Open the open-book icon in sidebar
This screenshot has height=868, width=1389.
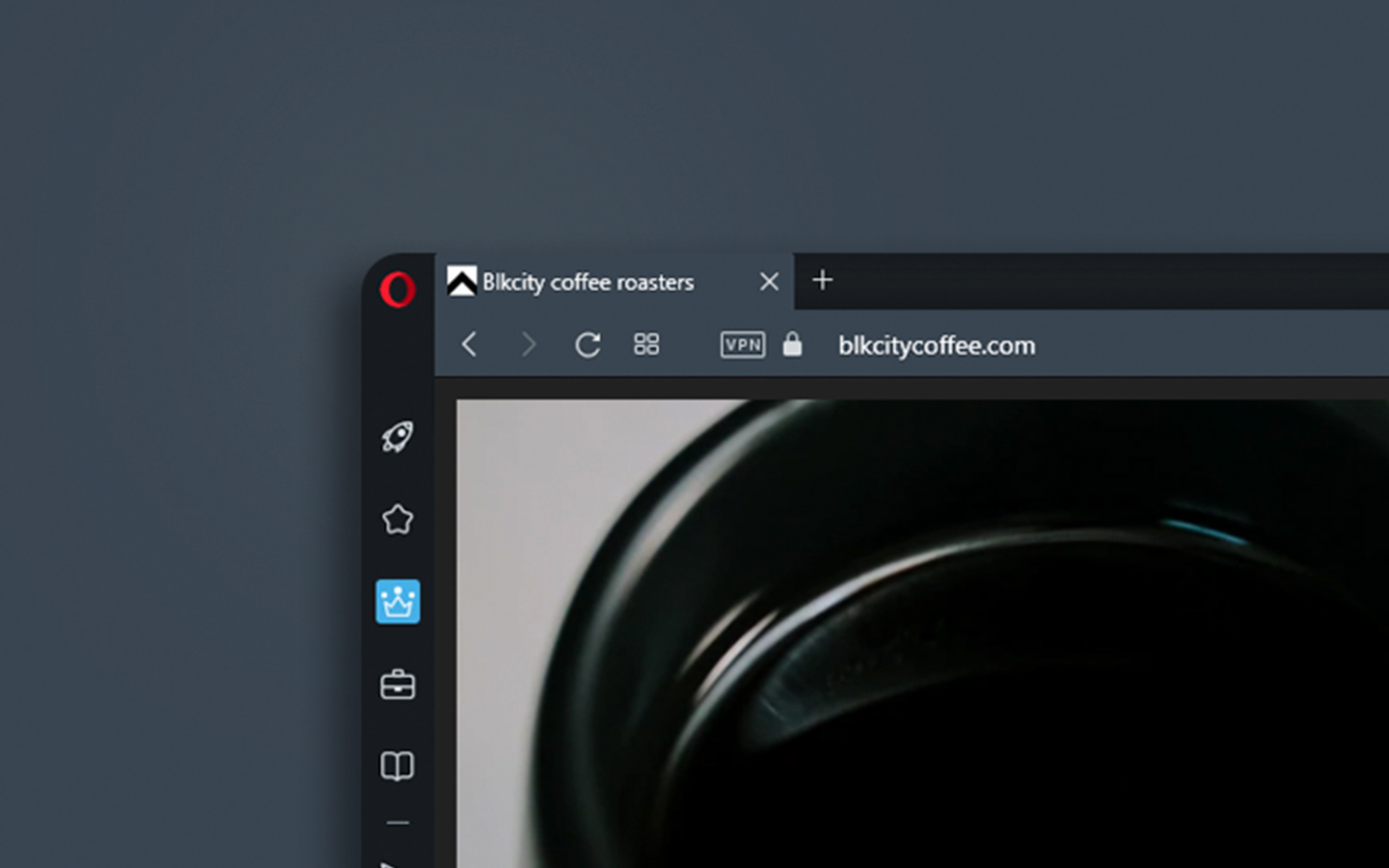coord(397,767)
